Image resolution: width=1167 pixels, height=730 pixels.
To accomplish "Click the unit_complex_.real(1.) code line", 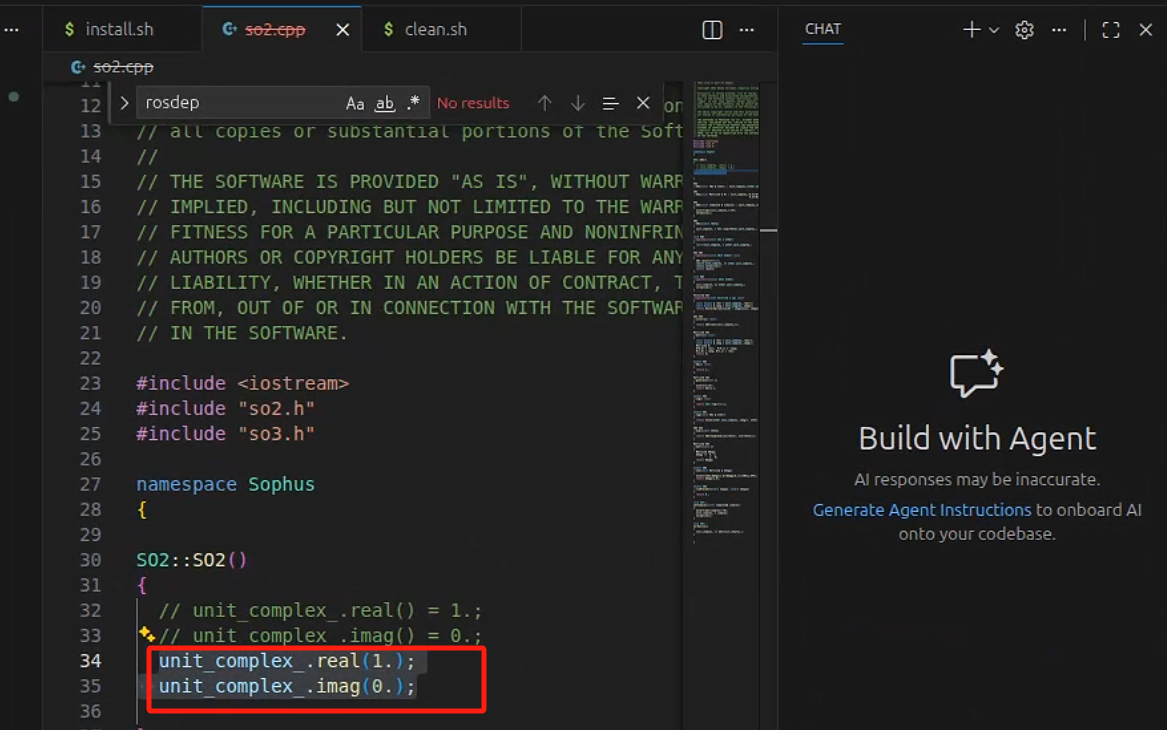I will coord(287,661).
